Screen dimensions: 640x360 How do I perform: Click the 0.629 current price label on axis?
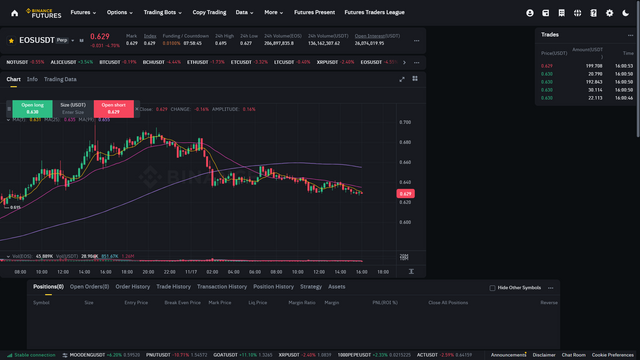[405, 194]
